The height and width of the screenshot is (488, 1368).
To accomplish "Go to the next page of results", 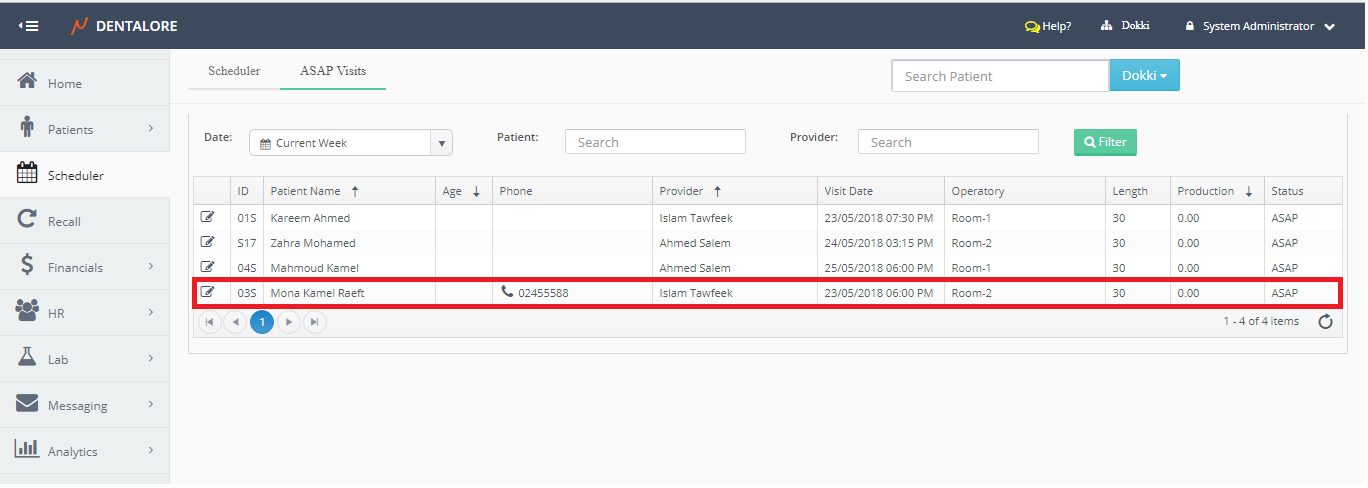I will coord(289,322).
